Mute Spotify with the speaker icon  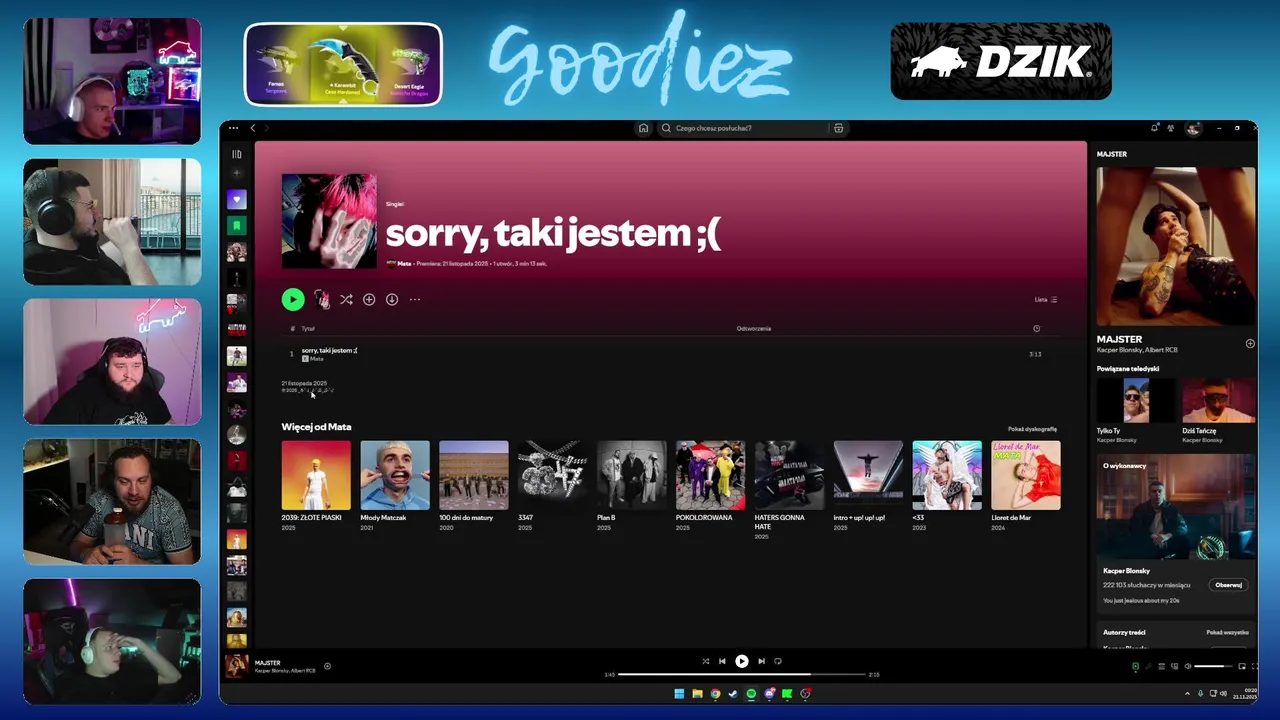(1188, 666)
